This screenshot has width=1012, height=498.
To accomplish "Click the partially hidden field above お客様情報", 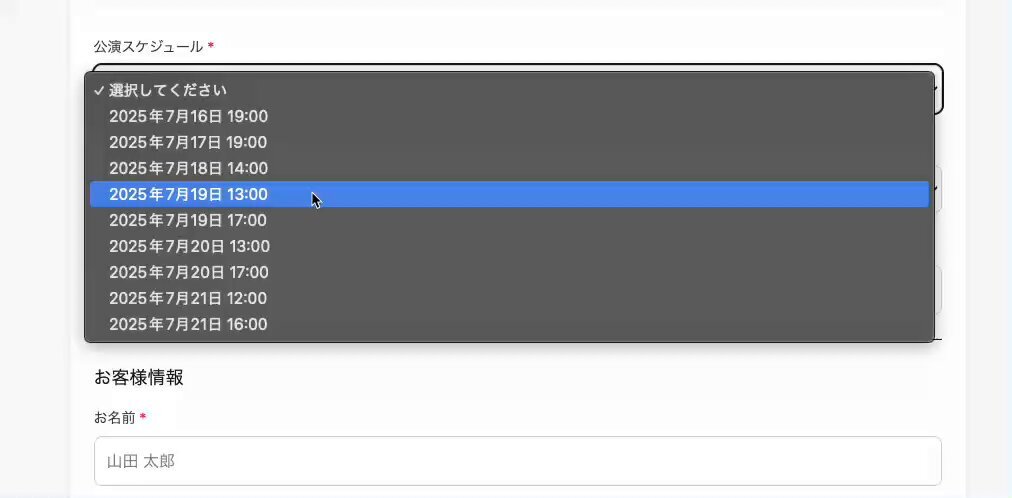I will point(938,290).
